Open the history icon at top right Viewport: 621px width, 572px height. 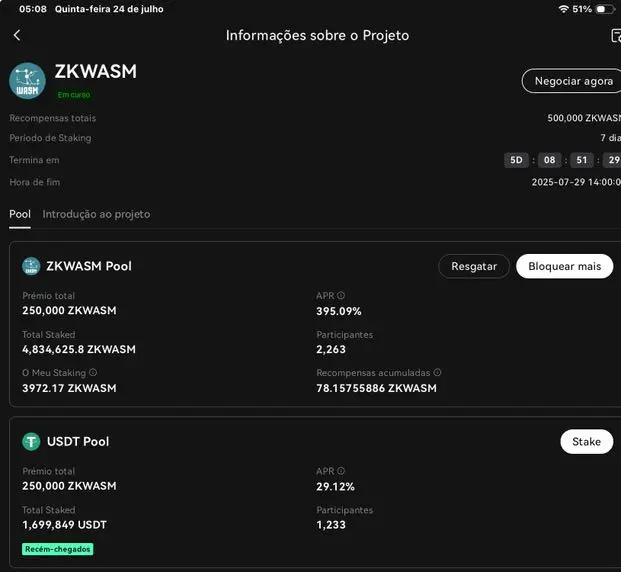tap(616, 35)
